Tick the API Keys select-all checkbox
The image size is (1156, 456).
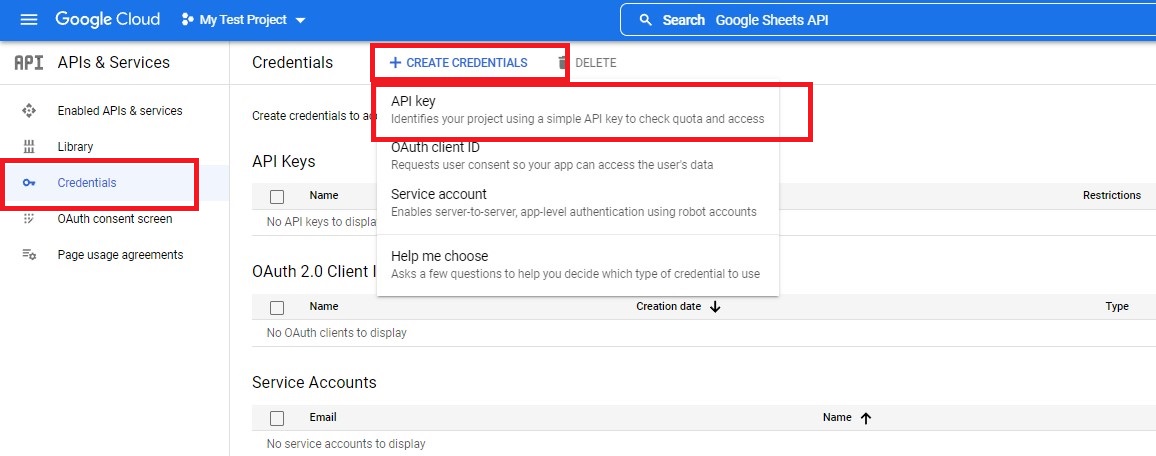277,197
